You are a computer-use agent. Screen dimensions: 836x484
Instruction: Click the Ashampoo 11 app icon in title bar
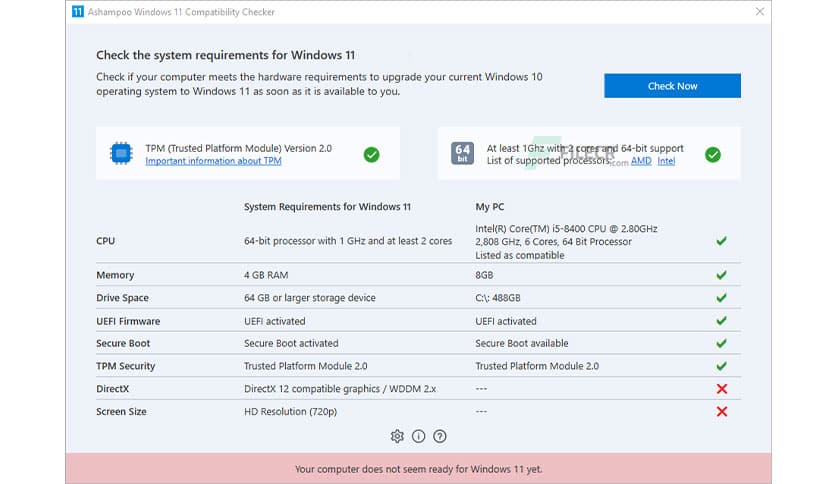(x=78, y=11)
